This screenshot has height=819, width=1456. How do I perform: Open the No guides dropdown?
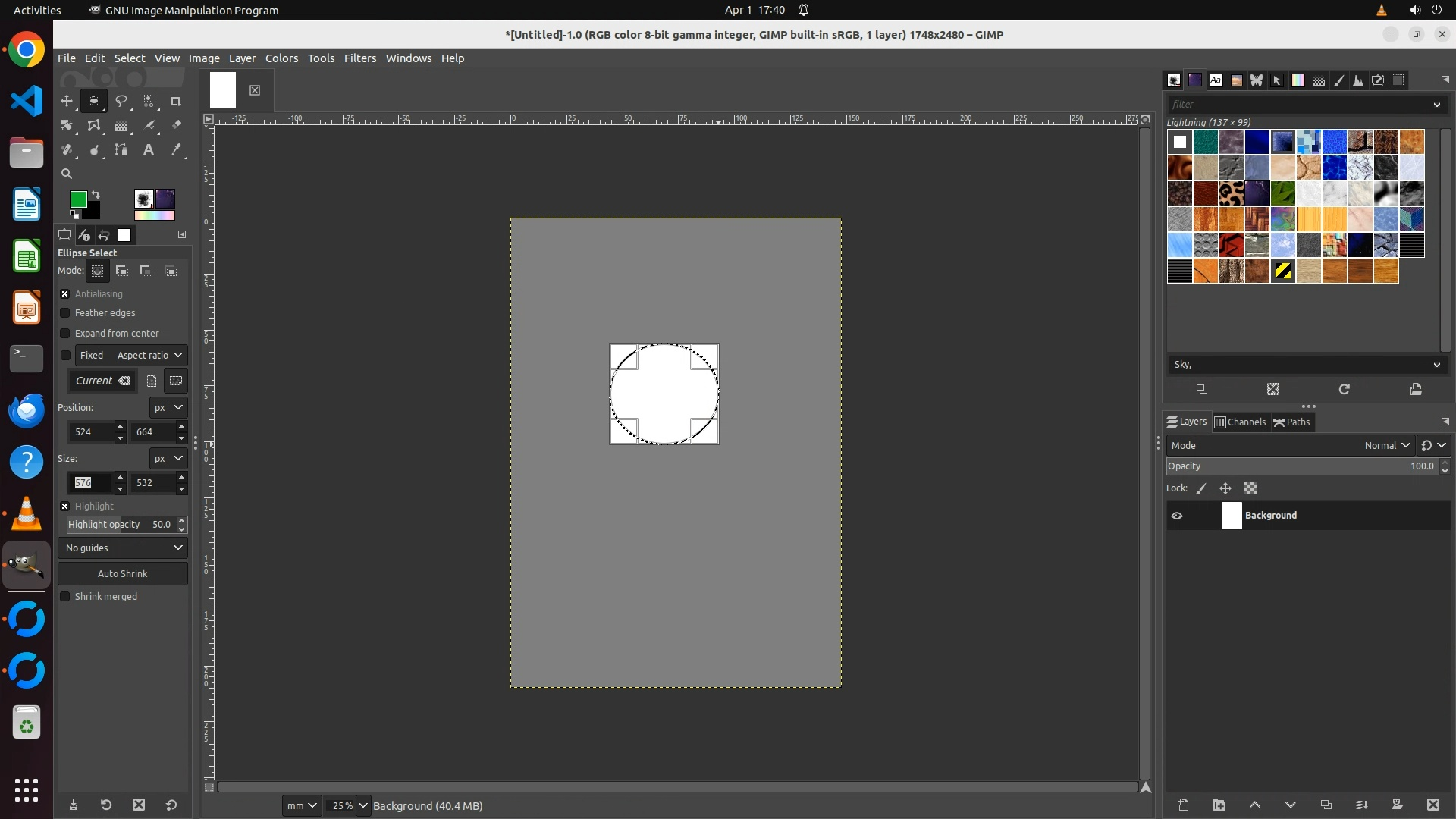(123, 548)
